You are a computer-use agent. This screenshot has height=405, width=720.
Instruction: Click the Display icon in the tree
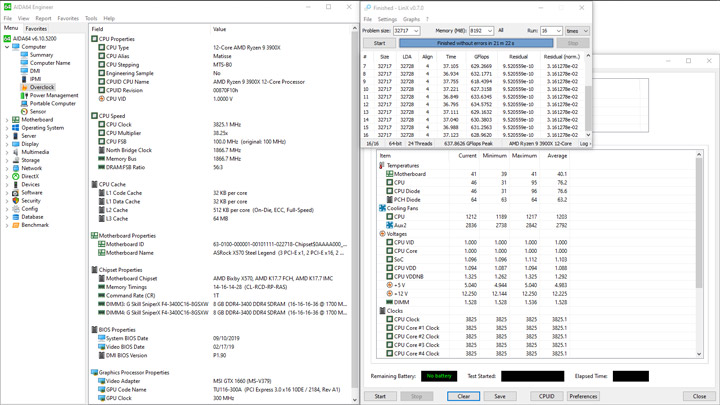16,144
